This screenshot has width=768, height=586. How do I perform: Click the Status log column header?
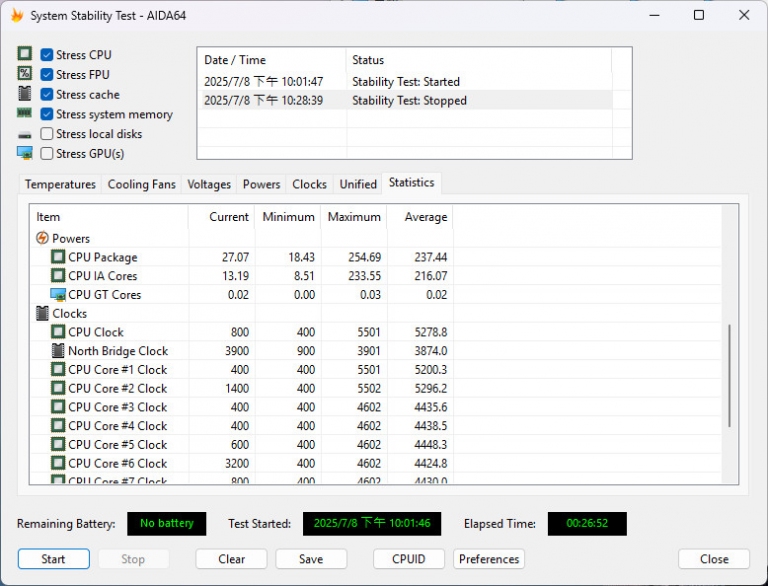click(479, 60)
